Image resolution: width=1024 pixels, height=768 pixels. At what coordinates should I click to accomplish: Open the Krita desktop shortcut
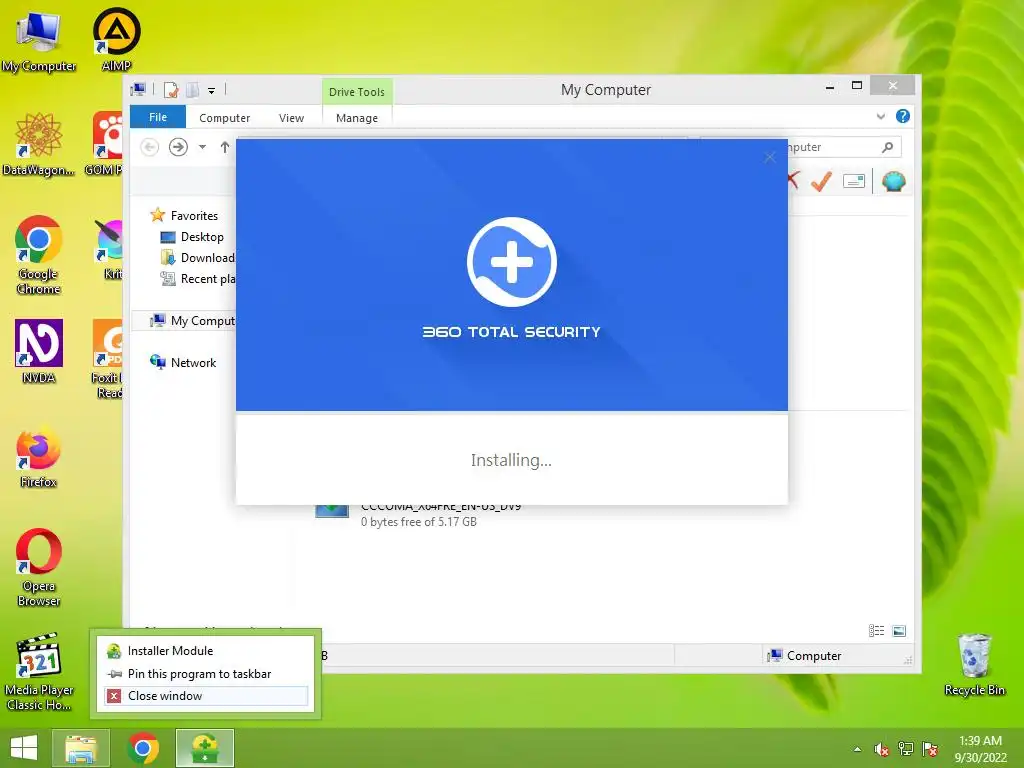click(x=110, y=250)
